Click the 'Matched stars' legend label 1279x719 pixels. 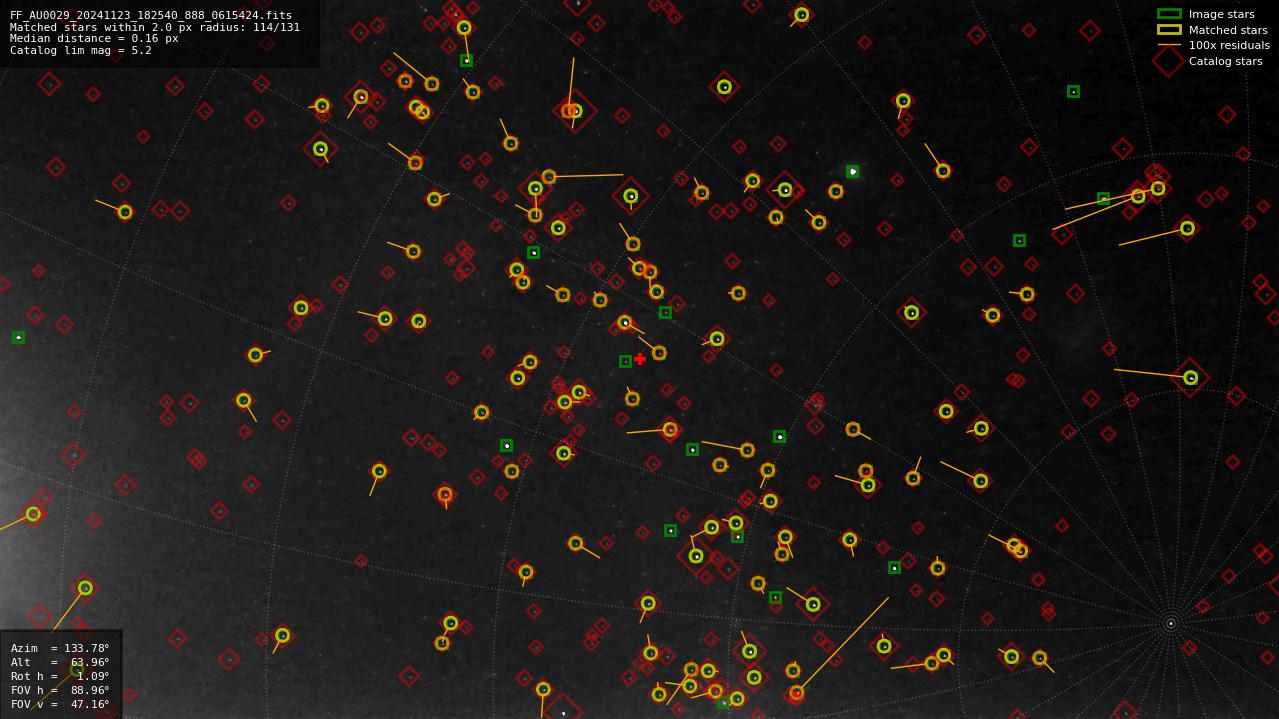1228,30
